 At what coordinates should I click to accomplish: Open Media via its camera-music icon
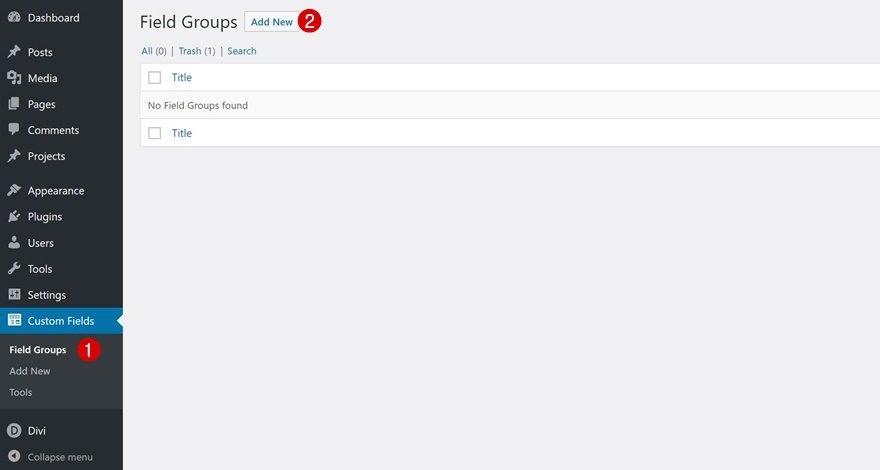click(14, 77)
